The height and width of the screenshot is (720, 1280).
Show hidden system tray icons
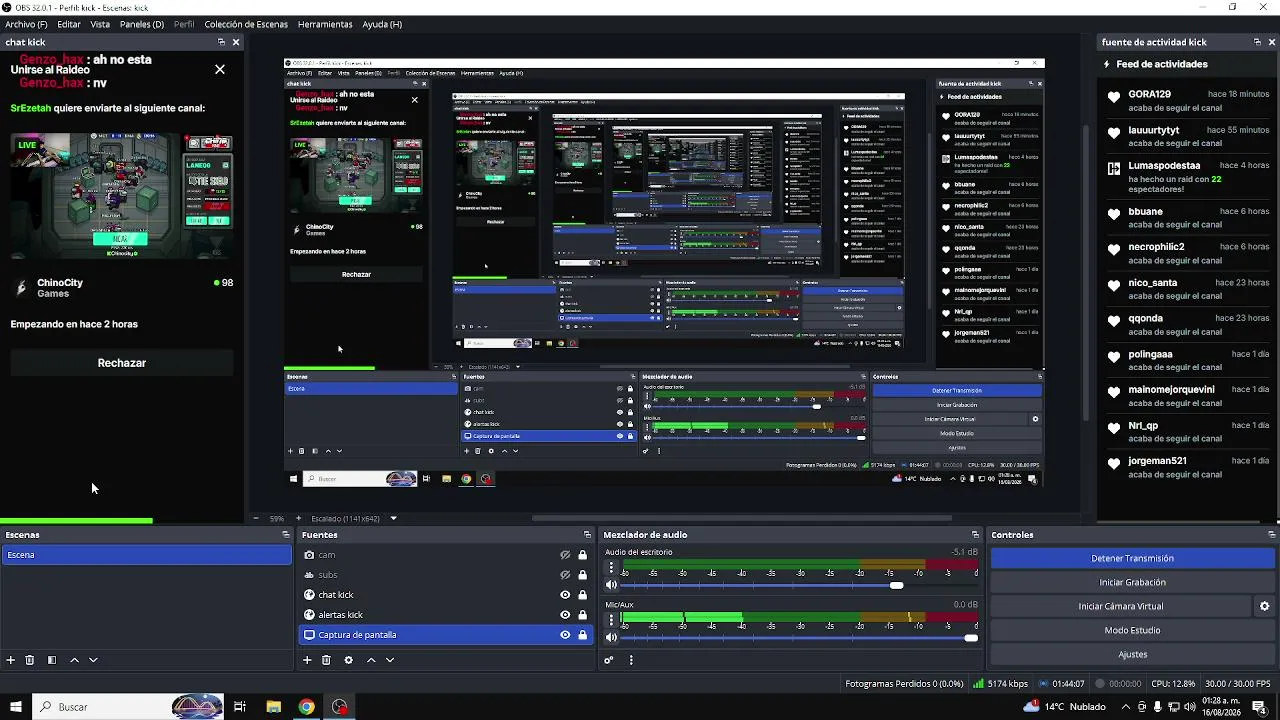pyautogui.click(x=1126, y=707)
